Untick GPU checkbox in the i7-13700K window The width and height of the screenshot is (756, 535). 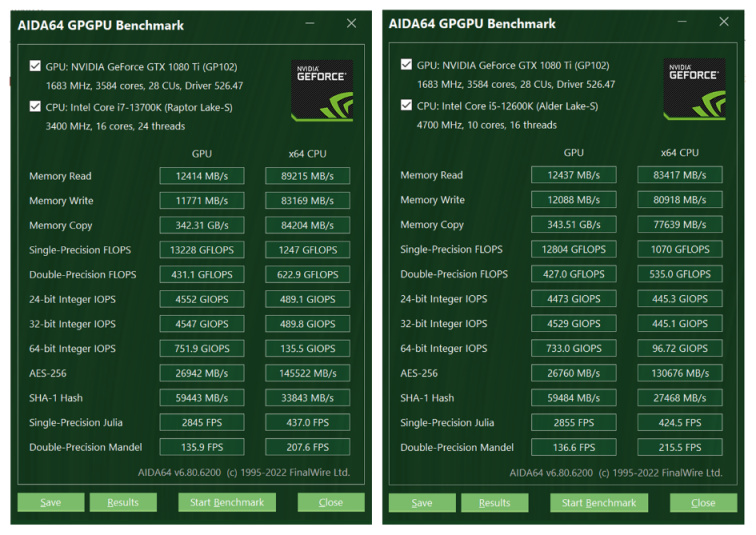click(x=35, y=66)
